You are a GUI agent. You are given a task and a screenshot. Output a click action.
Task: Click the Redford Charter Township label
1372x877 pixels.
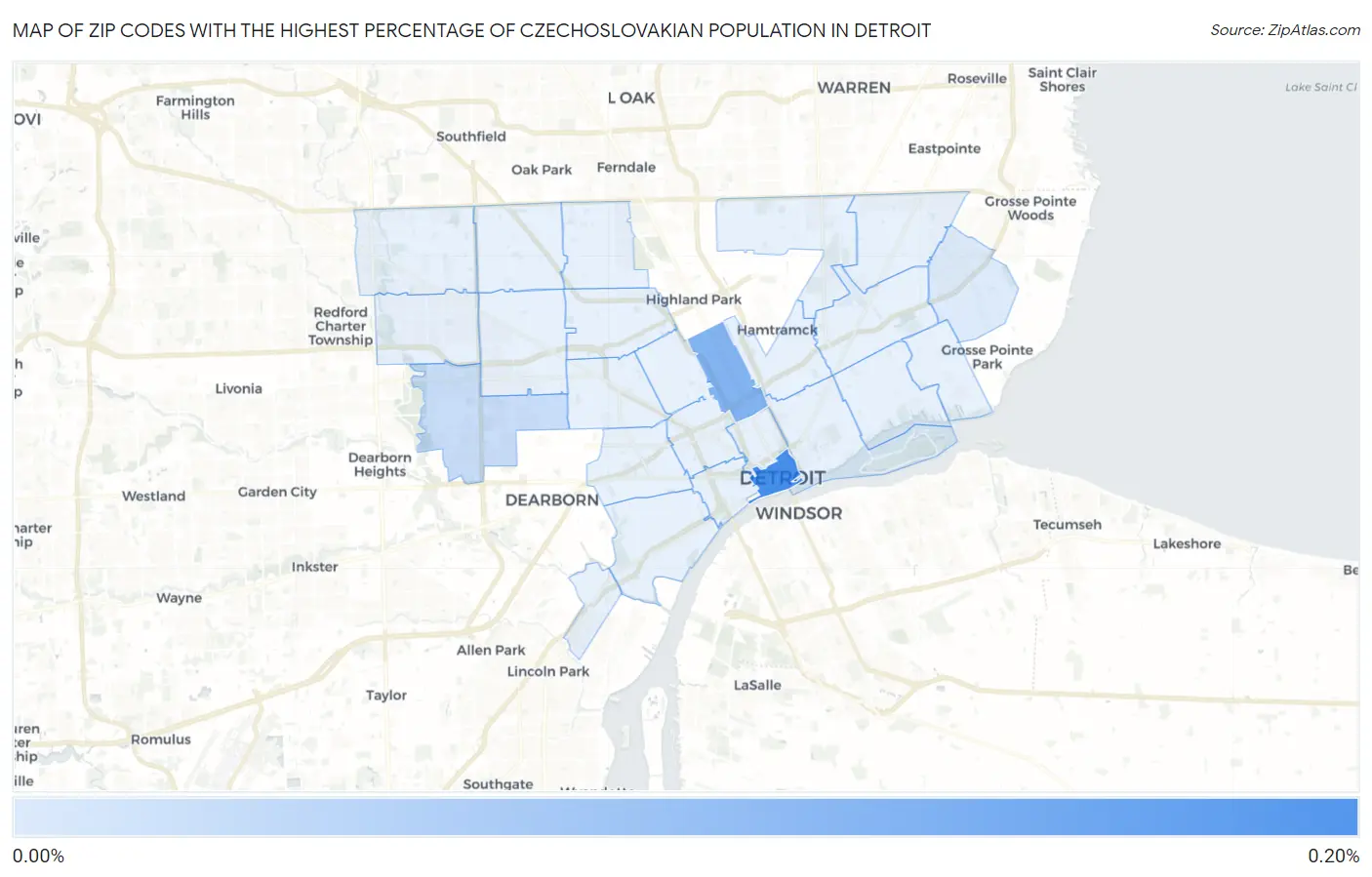point(341,326)
